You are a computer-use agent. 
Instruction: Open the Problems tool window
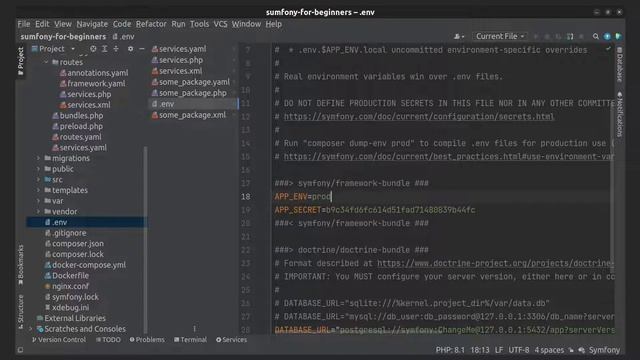tap(147, 340)
